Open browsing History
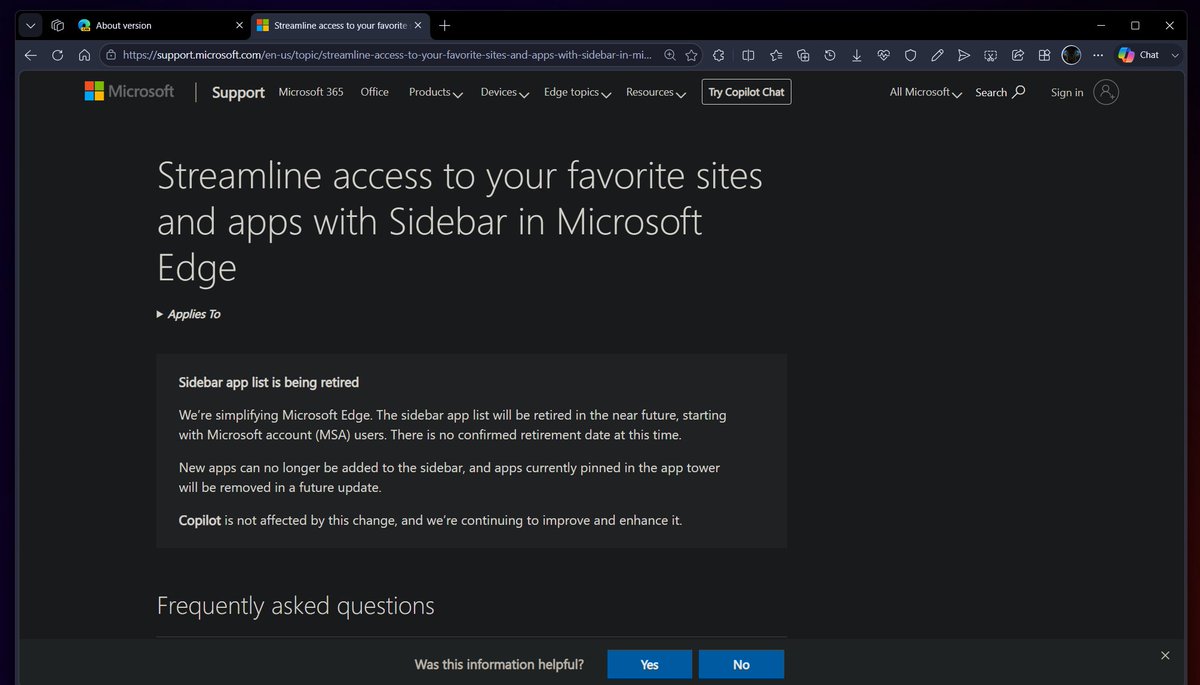 (830, 55)
